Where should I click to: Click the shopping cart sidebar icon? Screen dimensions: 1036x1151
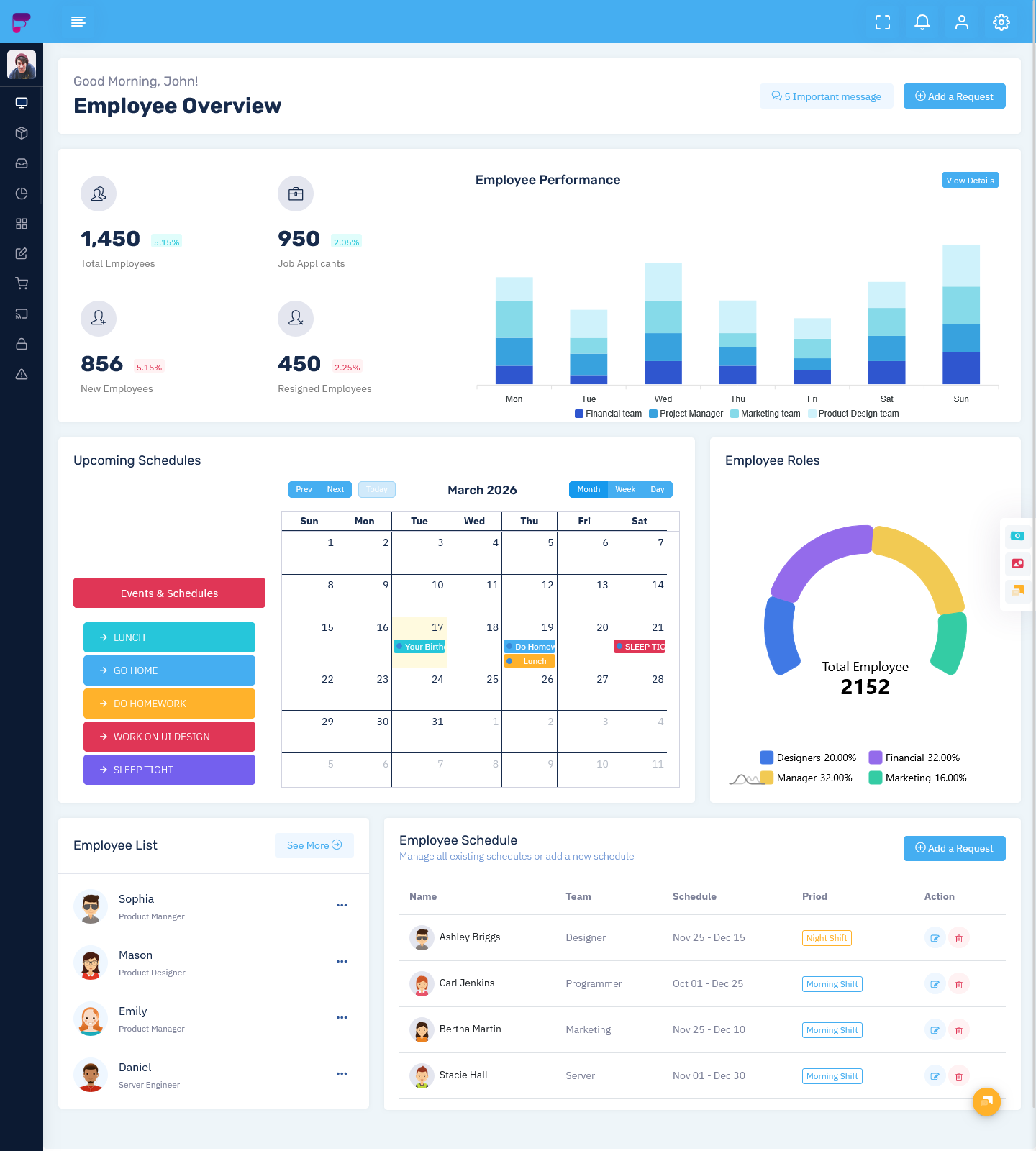22,283
